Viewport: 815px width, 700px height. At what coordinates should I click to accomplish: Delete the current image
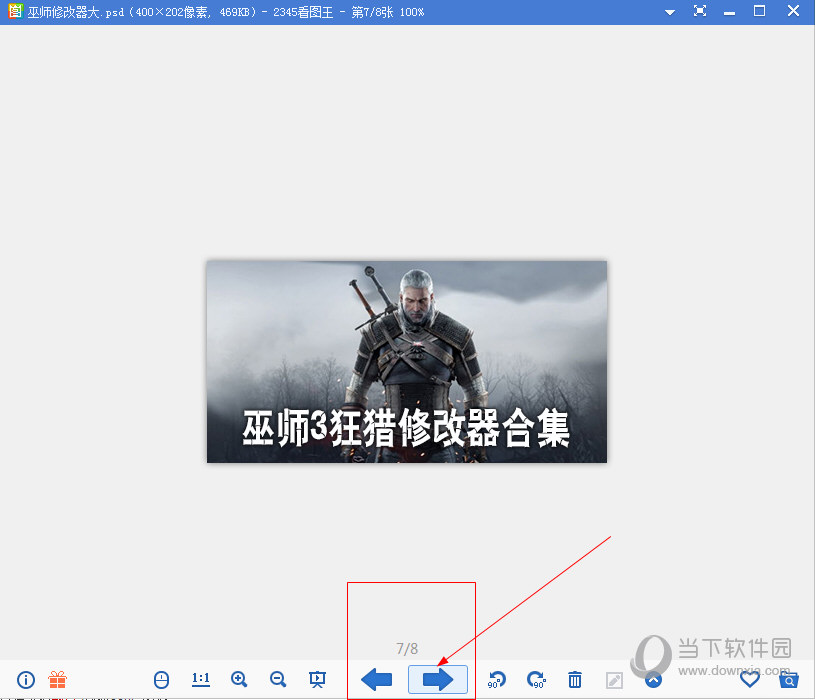tap(575, 680)
